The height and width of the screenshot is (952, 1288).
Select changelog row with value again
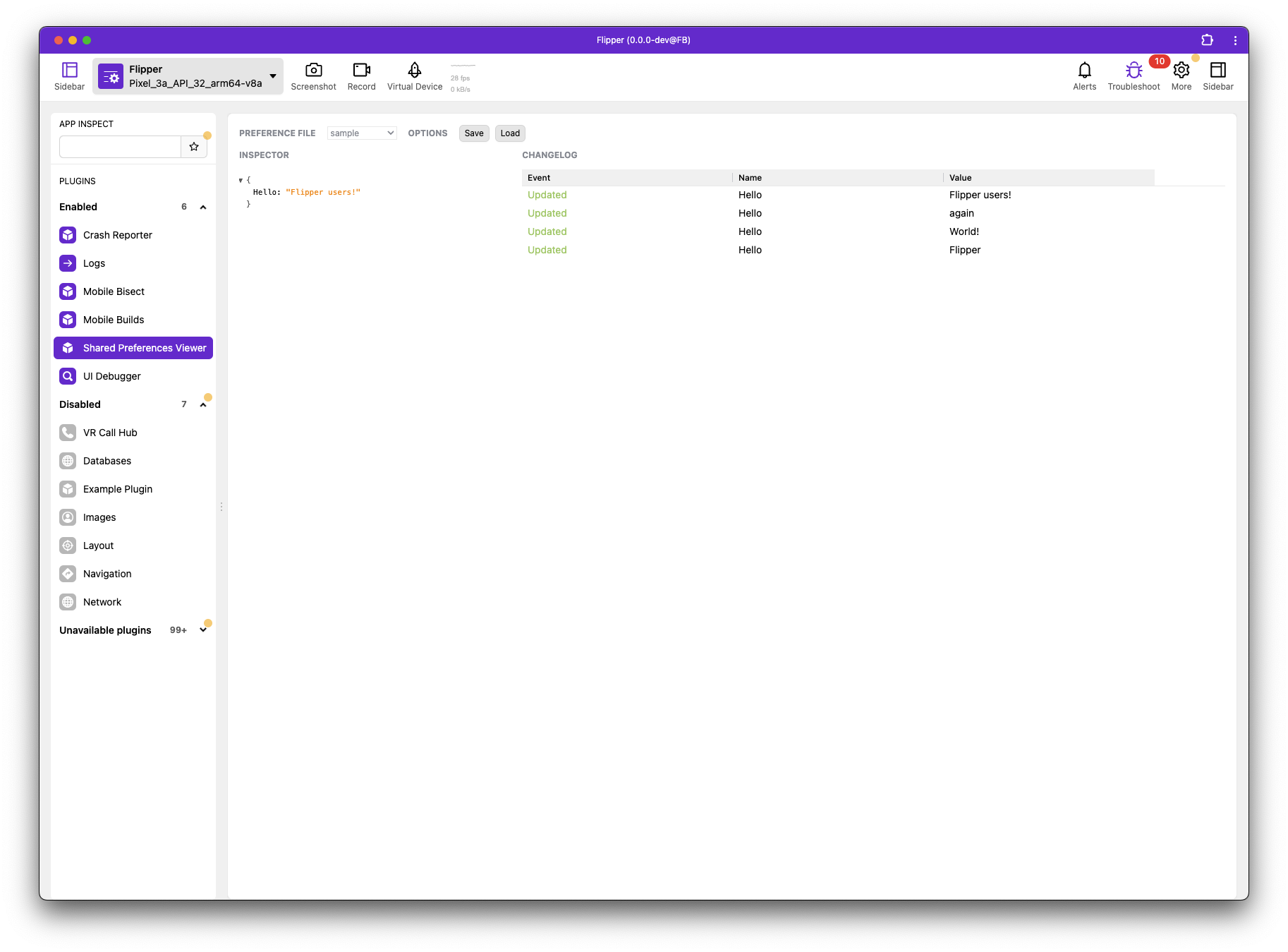point(838,213)
